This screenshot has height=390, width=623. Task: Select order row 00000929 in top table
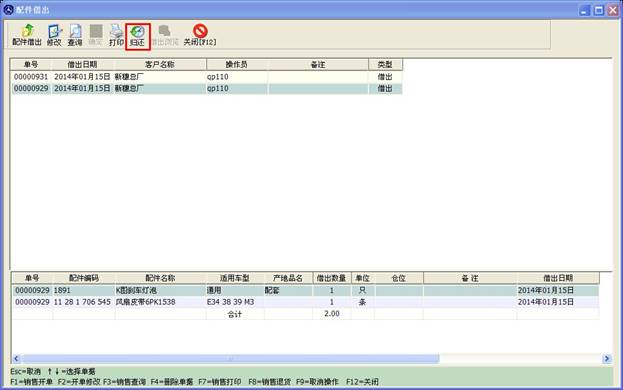(x=207, y=88)
